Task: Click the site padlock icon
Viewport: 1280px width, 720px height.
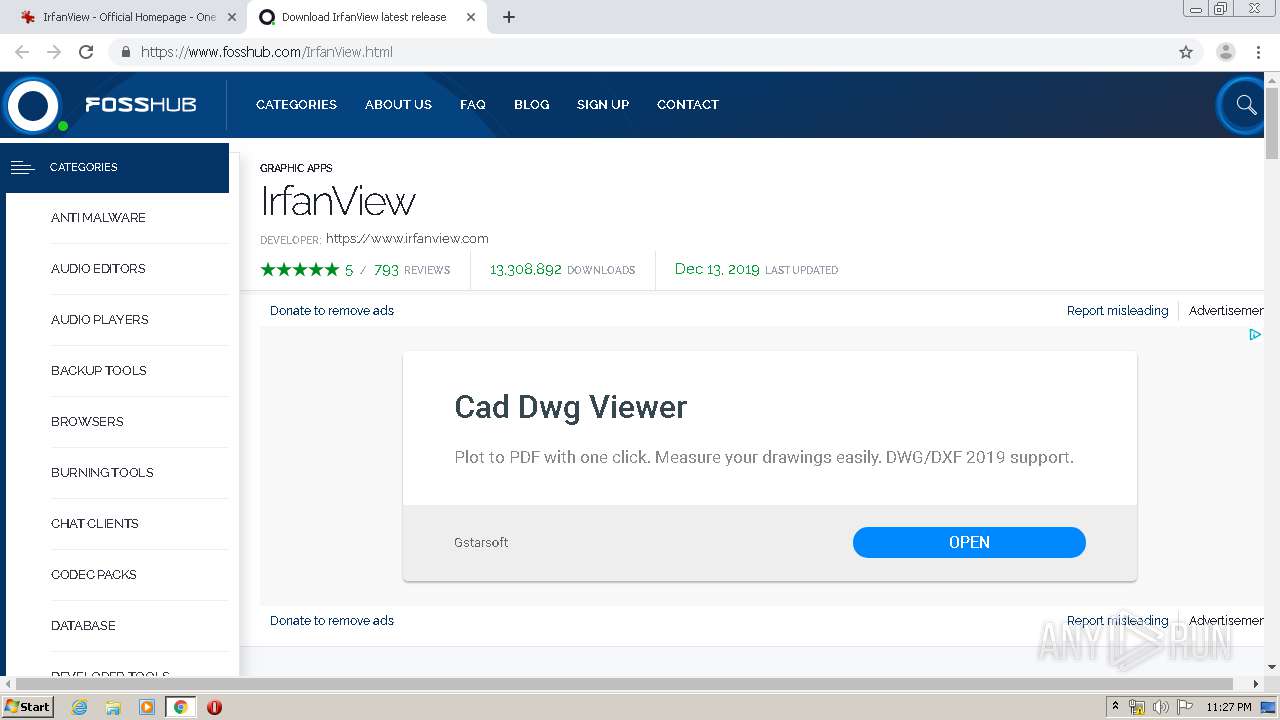Action: 125,52
